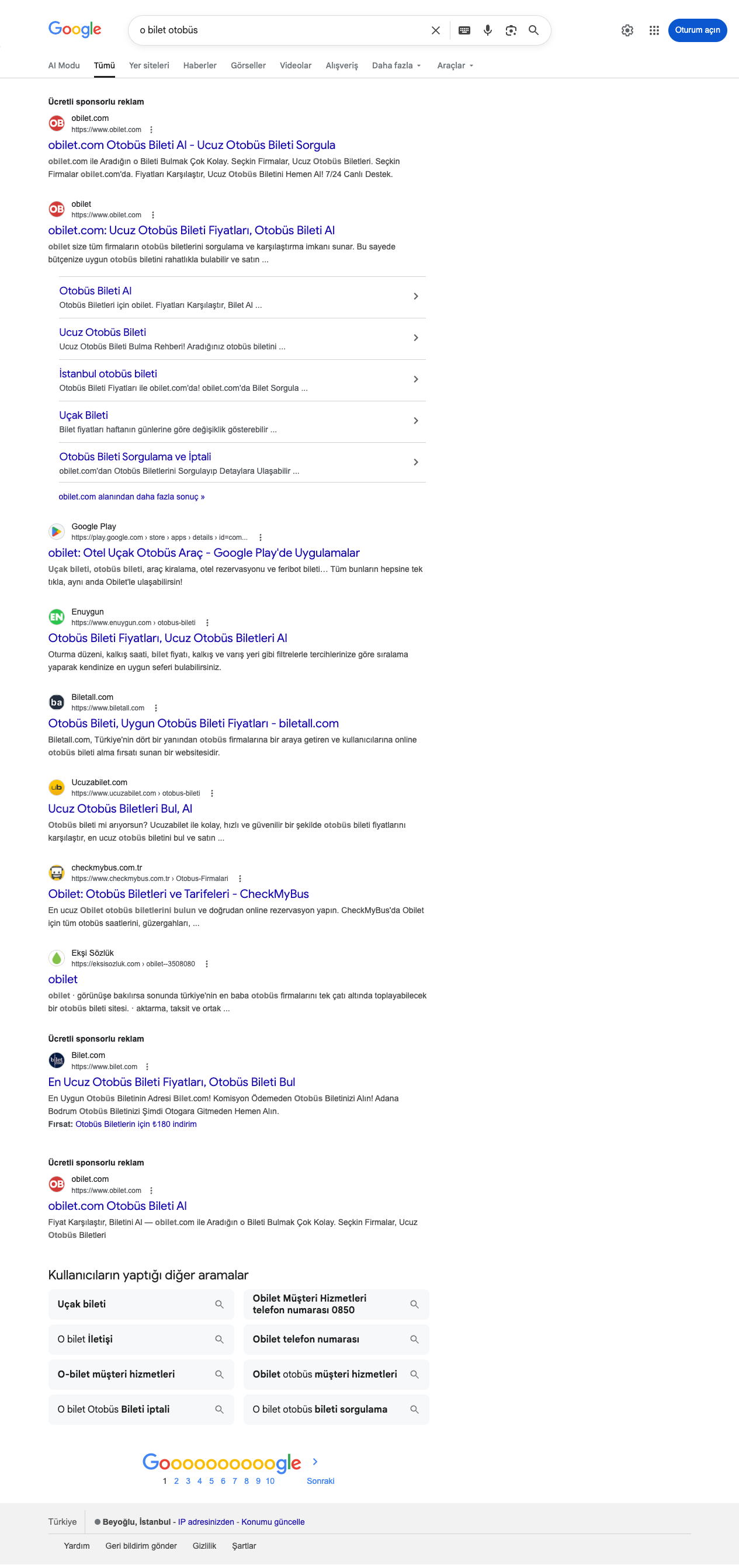
Task: Expand the Araçlar tools dropdown
Action: pyautogui.click(x=454, y=66)
